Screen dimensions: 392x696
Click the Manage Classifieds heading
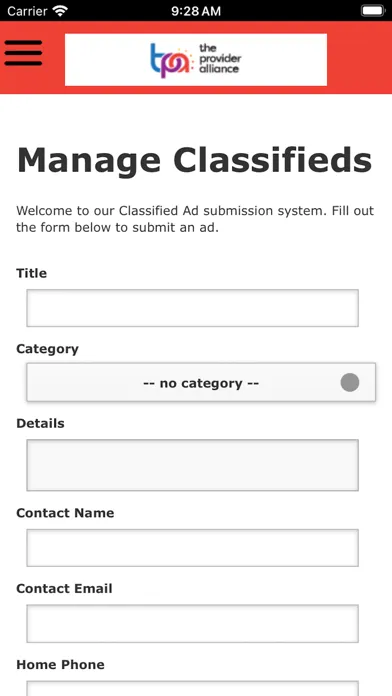(194, 160)
